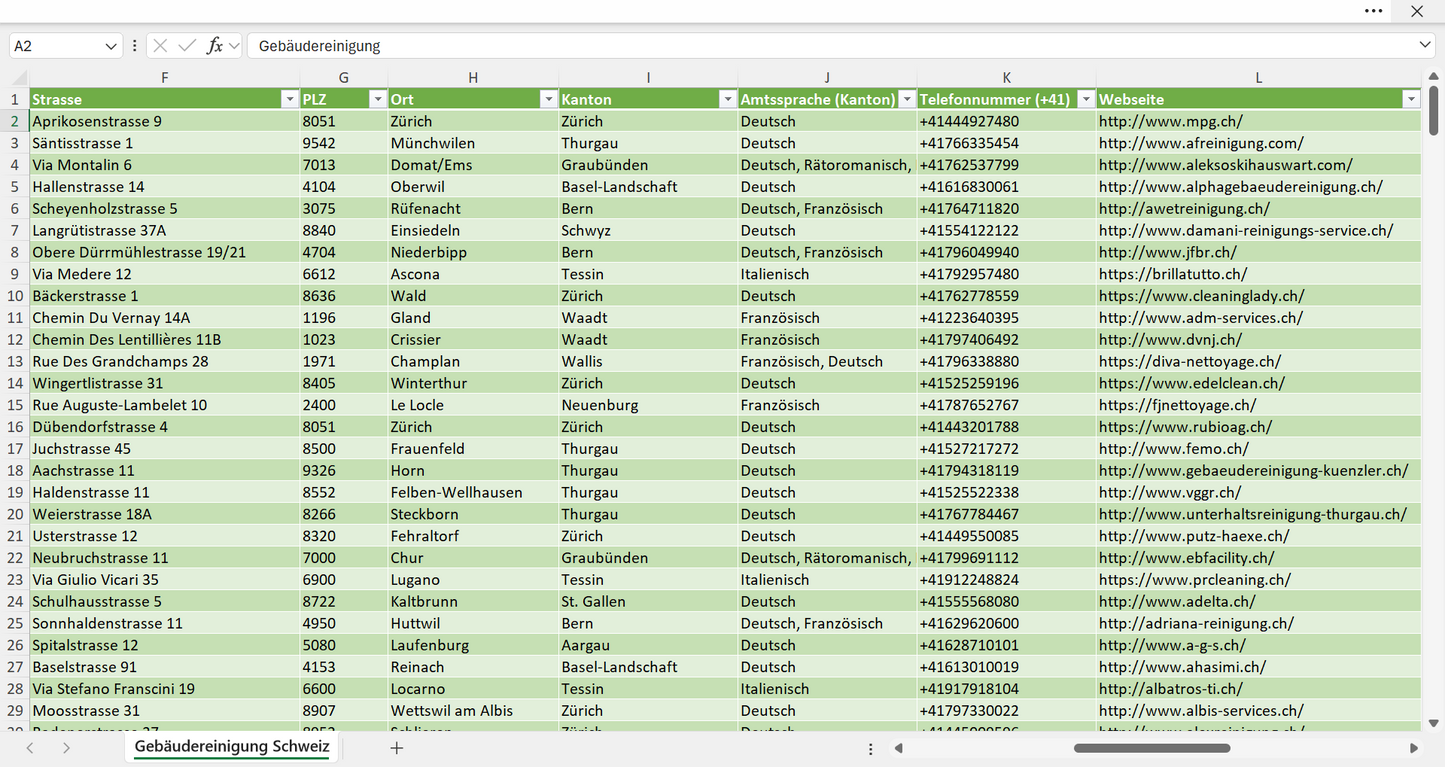Open the three-dots more options menu

(1374, 11)
